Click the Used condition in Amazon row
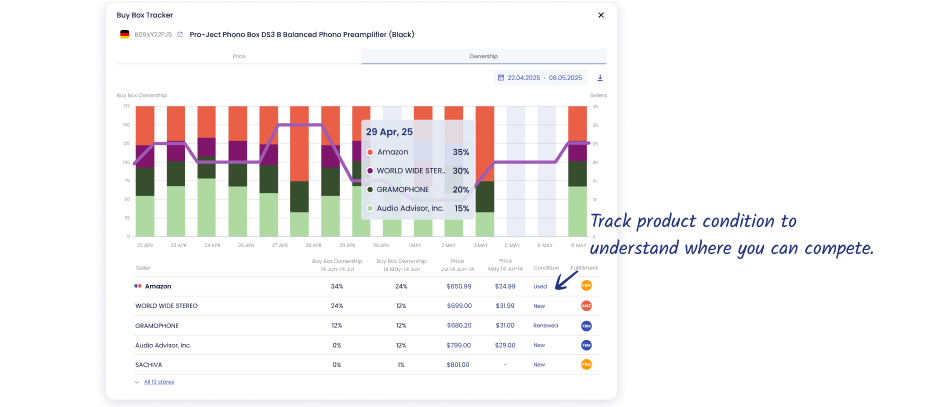Screen dimensions: 944x407 (x=540, y=287)
